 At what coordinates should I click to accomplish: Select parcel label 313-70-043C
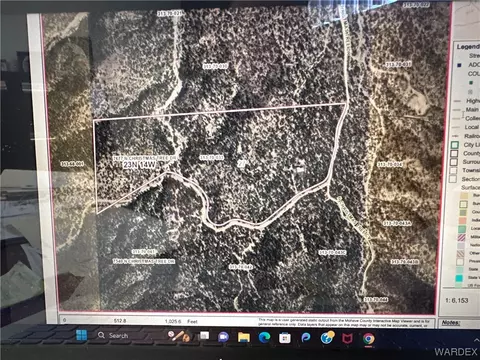click(x=332, y=253)
